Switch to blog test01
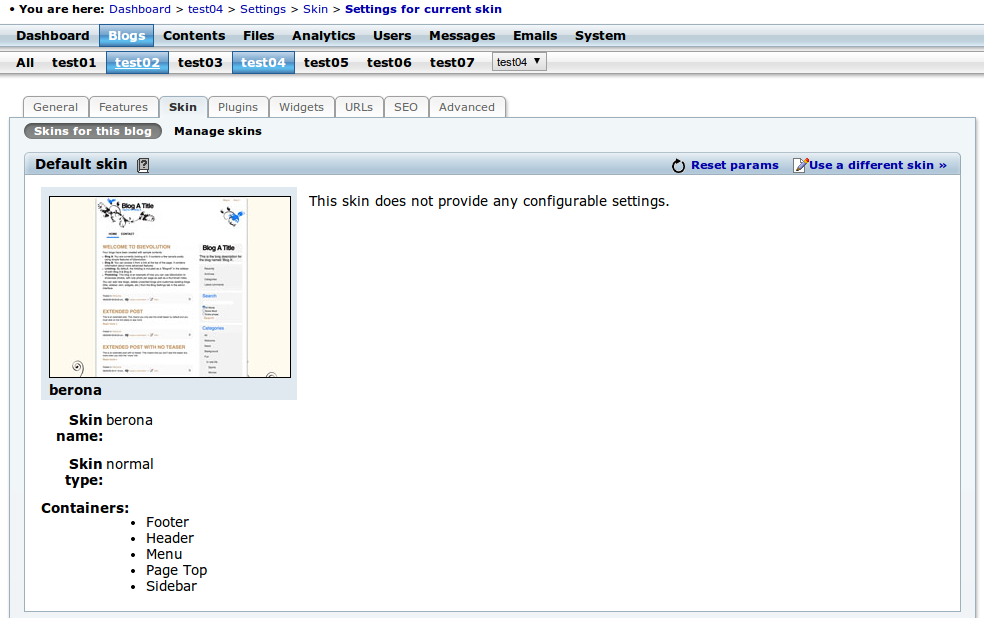The height and width of the screenshot is (618, 984). pos(74,63)
